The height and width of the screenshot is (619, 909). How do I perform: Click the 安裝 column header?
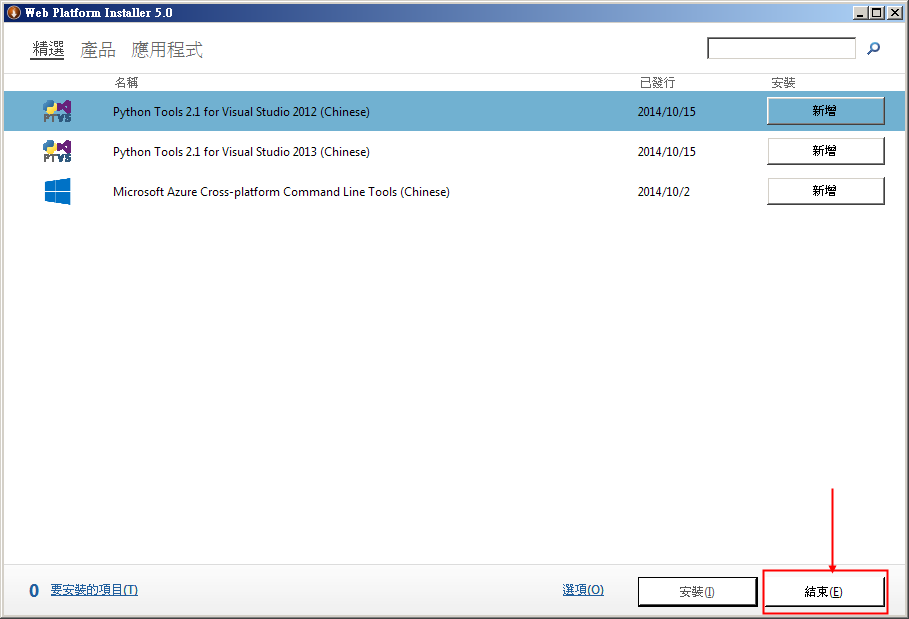pos(783,82)
